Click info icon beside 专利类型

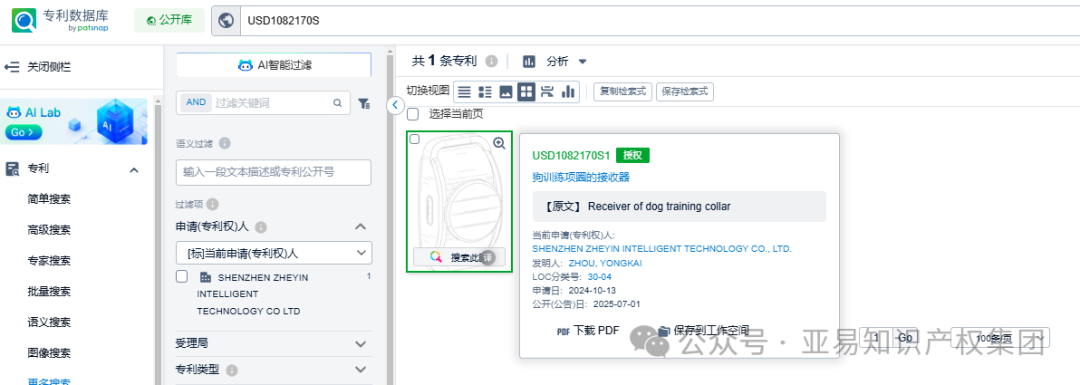(232, 371)
